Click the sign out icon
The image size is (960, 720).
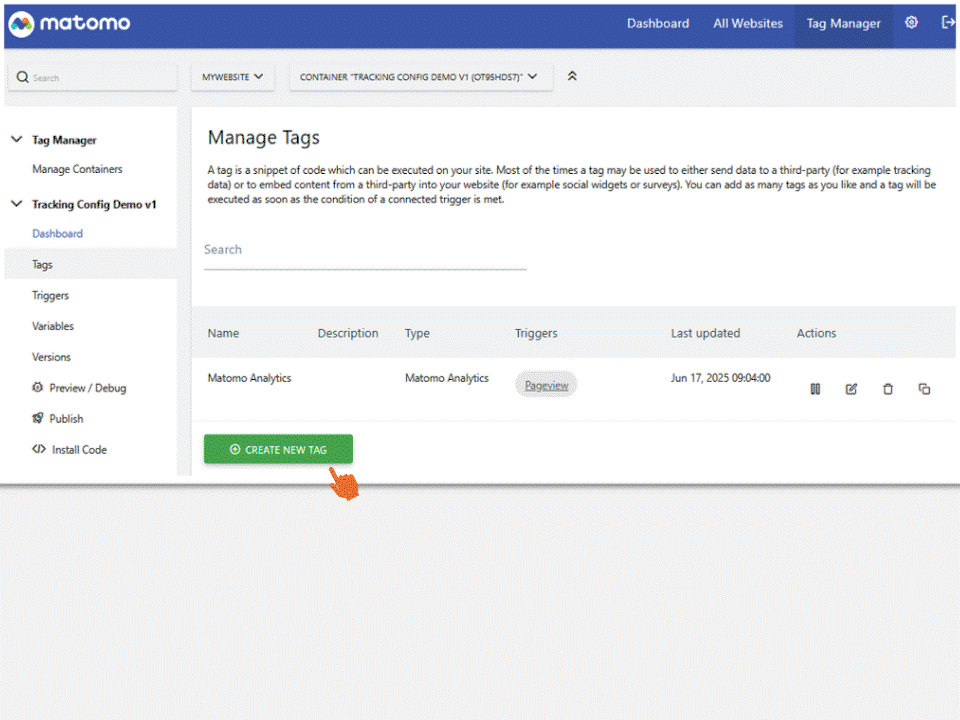click(x=948, y=22)
